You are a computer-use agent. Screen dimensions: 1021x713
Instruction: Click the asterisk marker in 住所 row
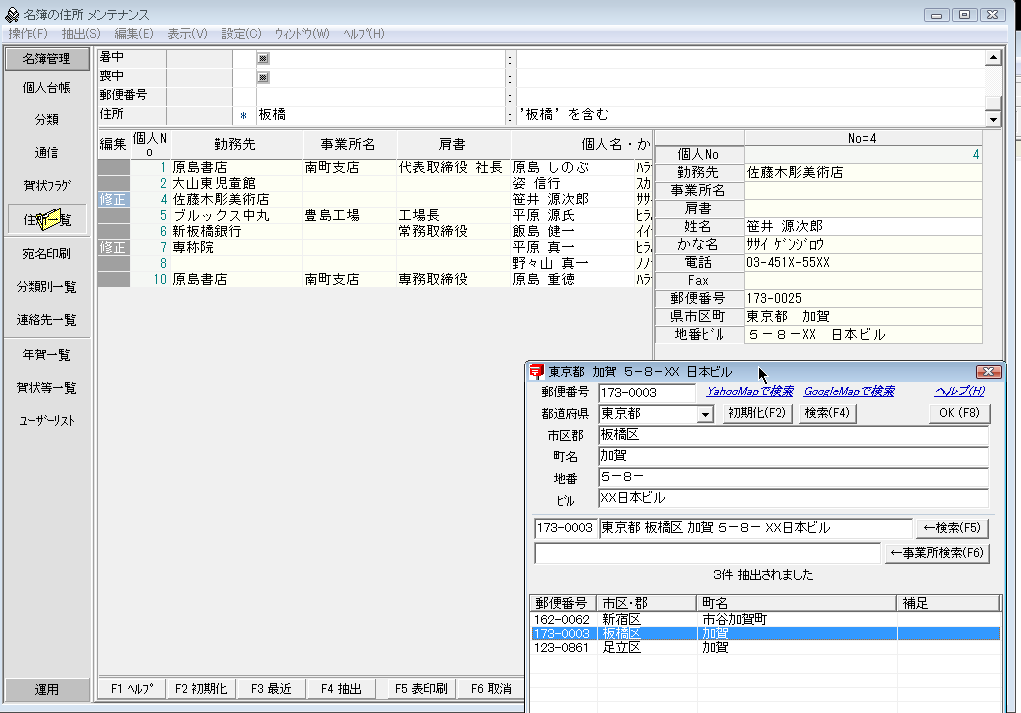tap(243, 115)
